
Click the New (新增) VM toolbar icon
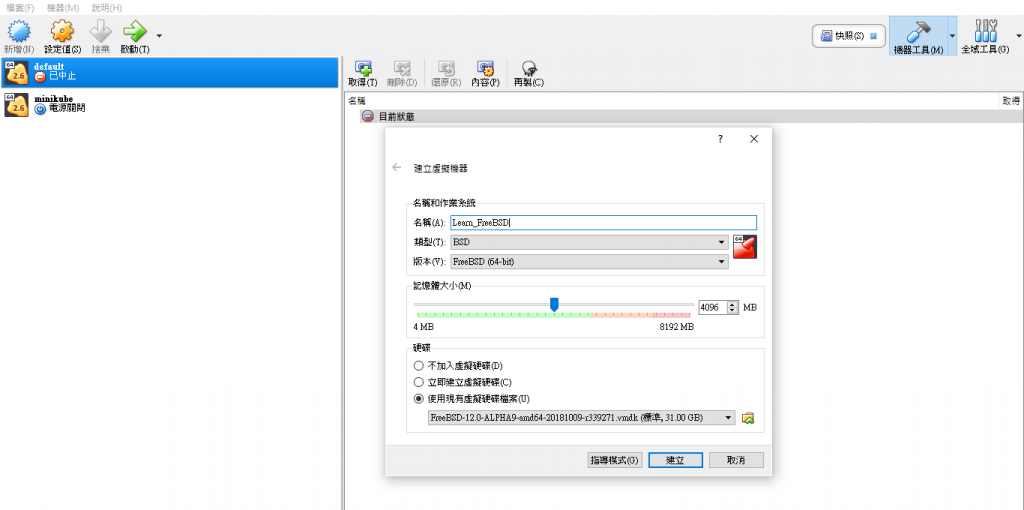point(18,31)
